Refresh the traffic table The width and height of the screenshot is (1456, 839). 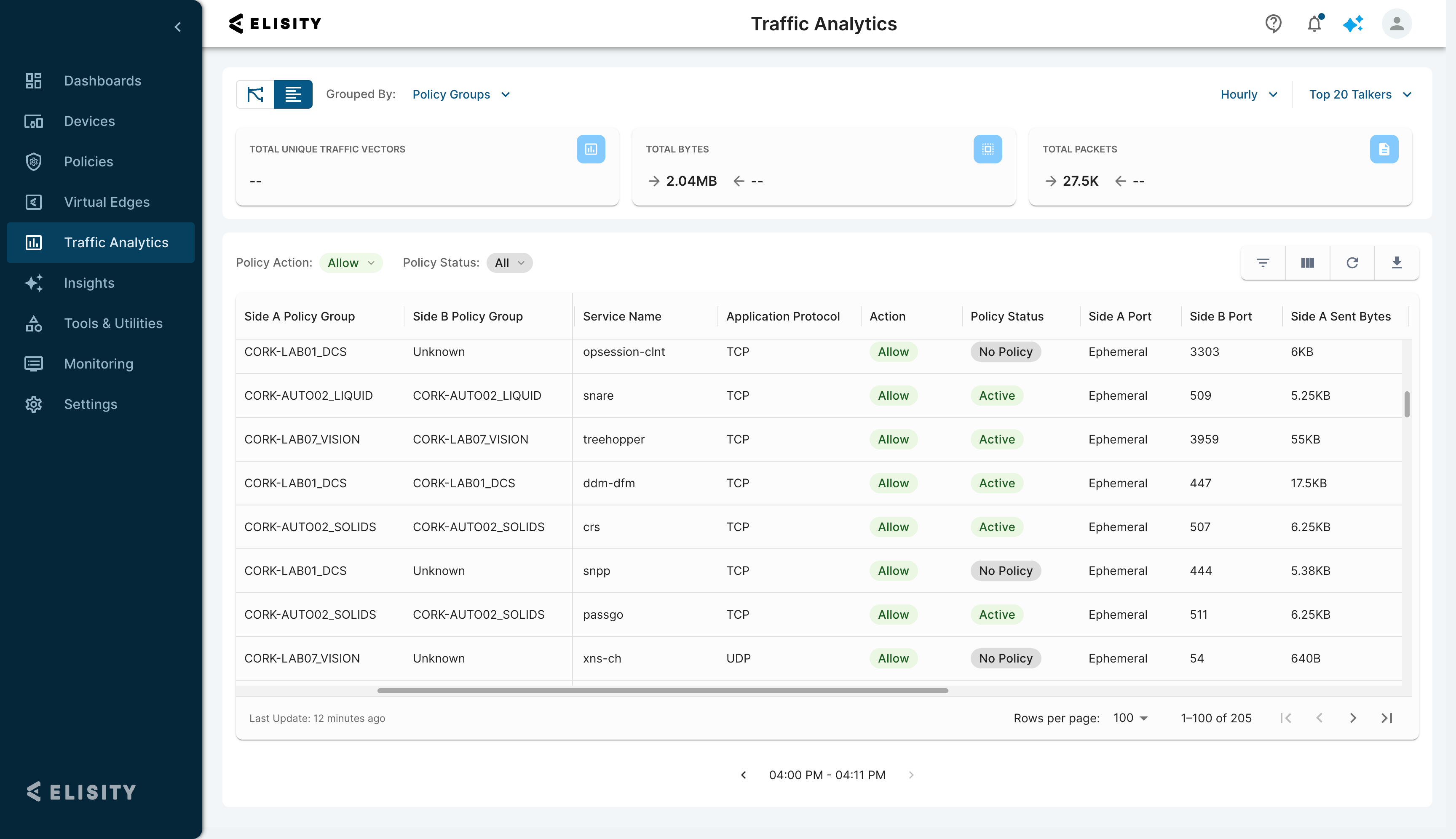(1352, 263)
